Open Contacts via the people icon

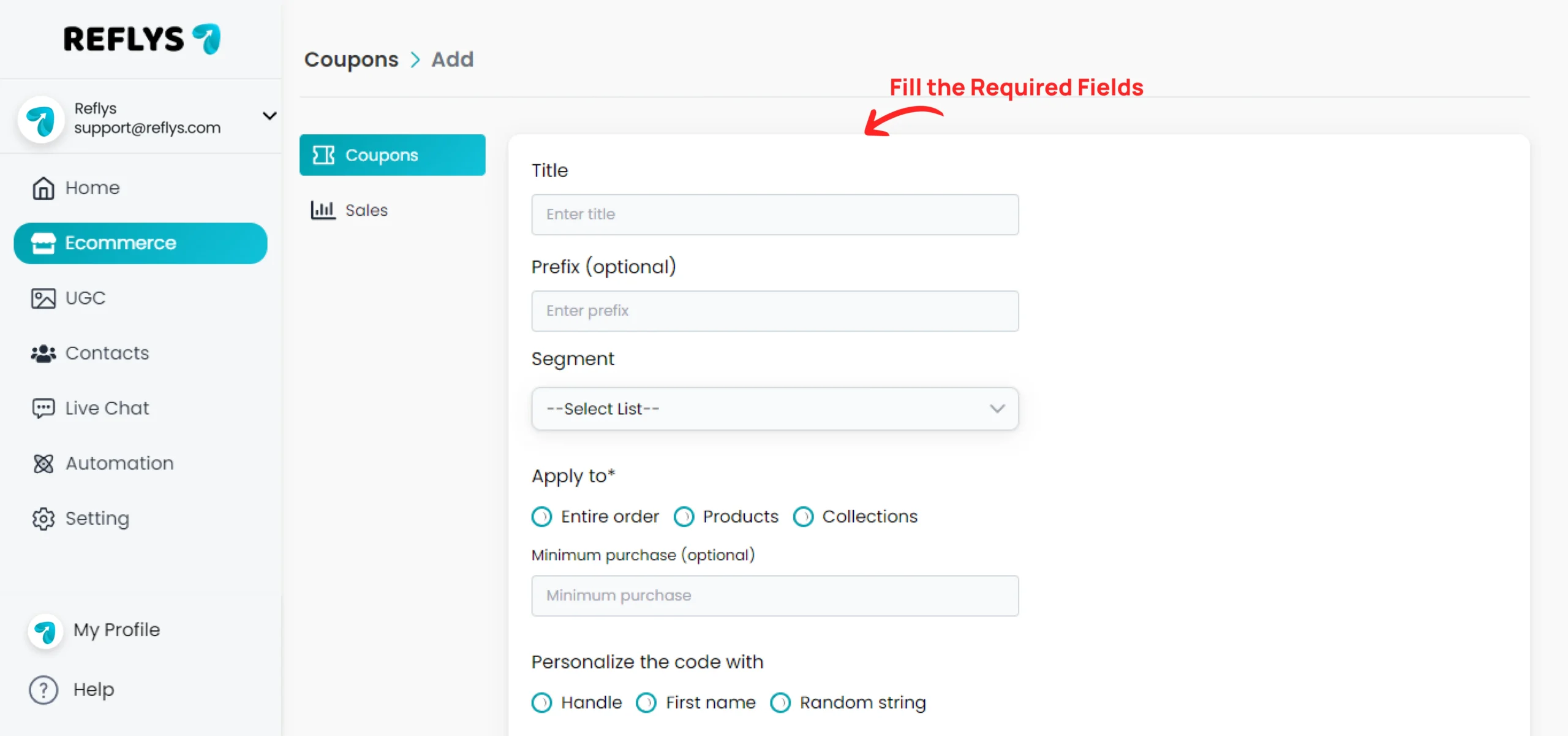coord(43,354)
